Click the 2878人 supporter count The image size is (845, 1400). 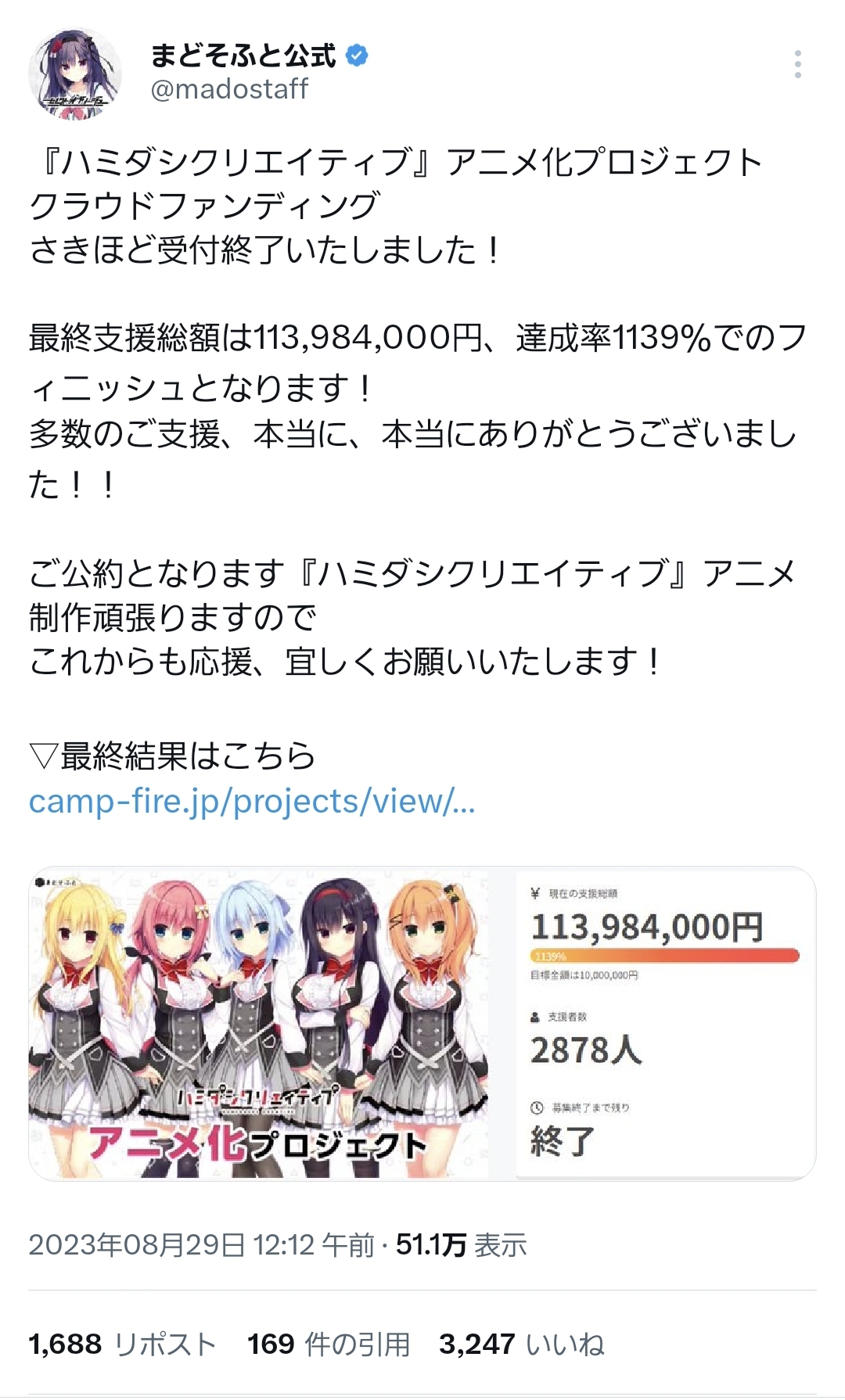pyautogui.click(x=586, y=1050)
